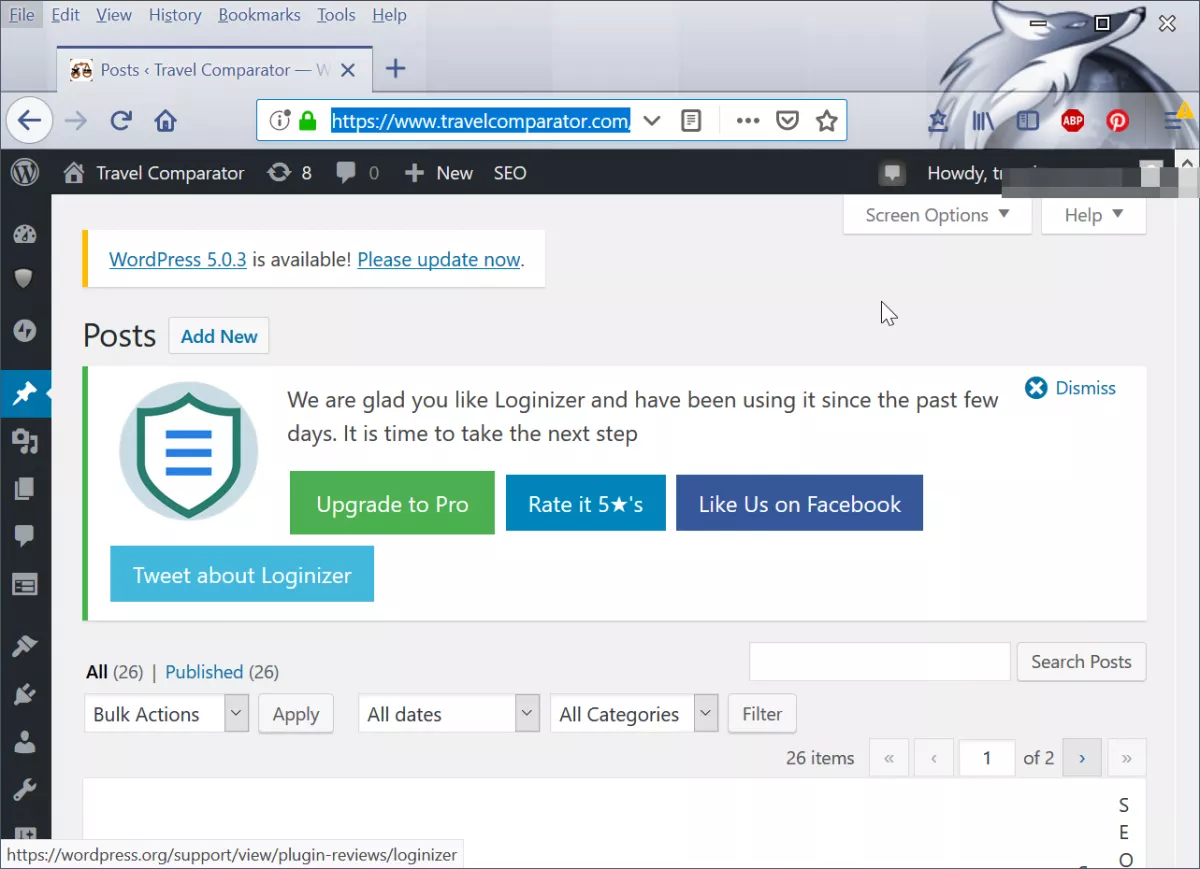The height and width of the screenshot is (869, 1200).
Task: Click the + New admin bar item
Action: click(x=439, y=173)
